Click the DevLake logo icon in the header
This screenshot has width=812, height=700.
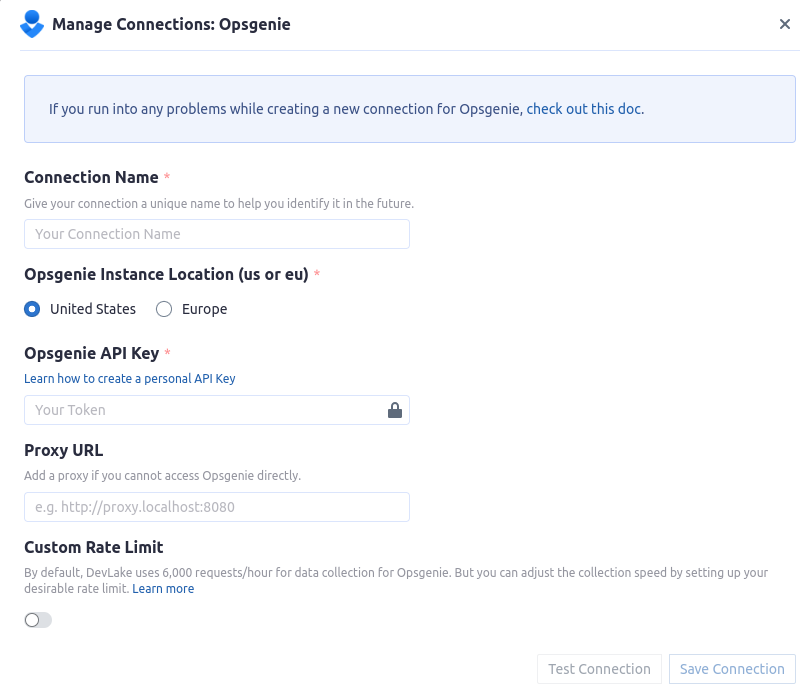(30, 24)
